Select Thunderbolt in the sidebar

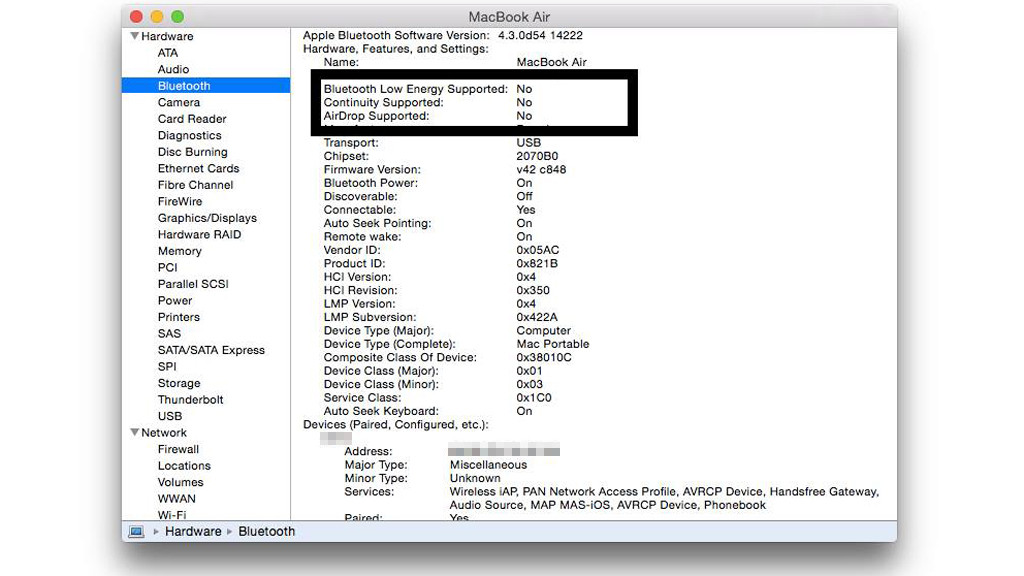coord(191,399)
